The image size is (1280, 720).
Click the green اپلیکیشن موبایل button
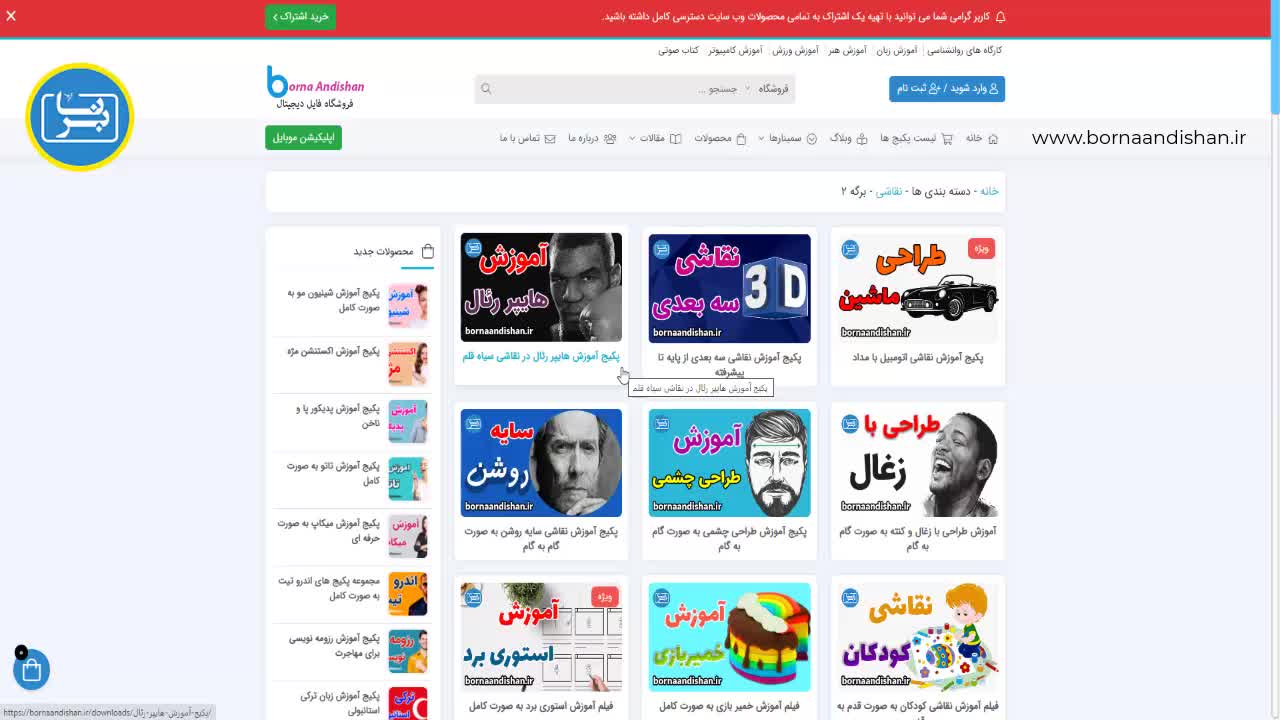[303, 137]
